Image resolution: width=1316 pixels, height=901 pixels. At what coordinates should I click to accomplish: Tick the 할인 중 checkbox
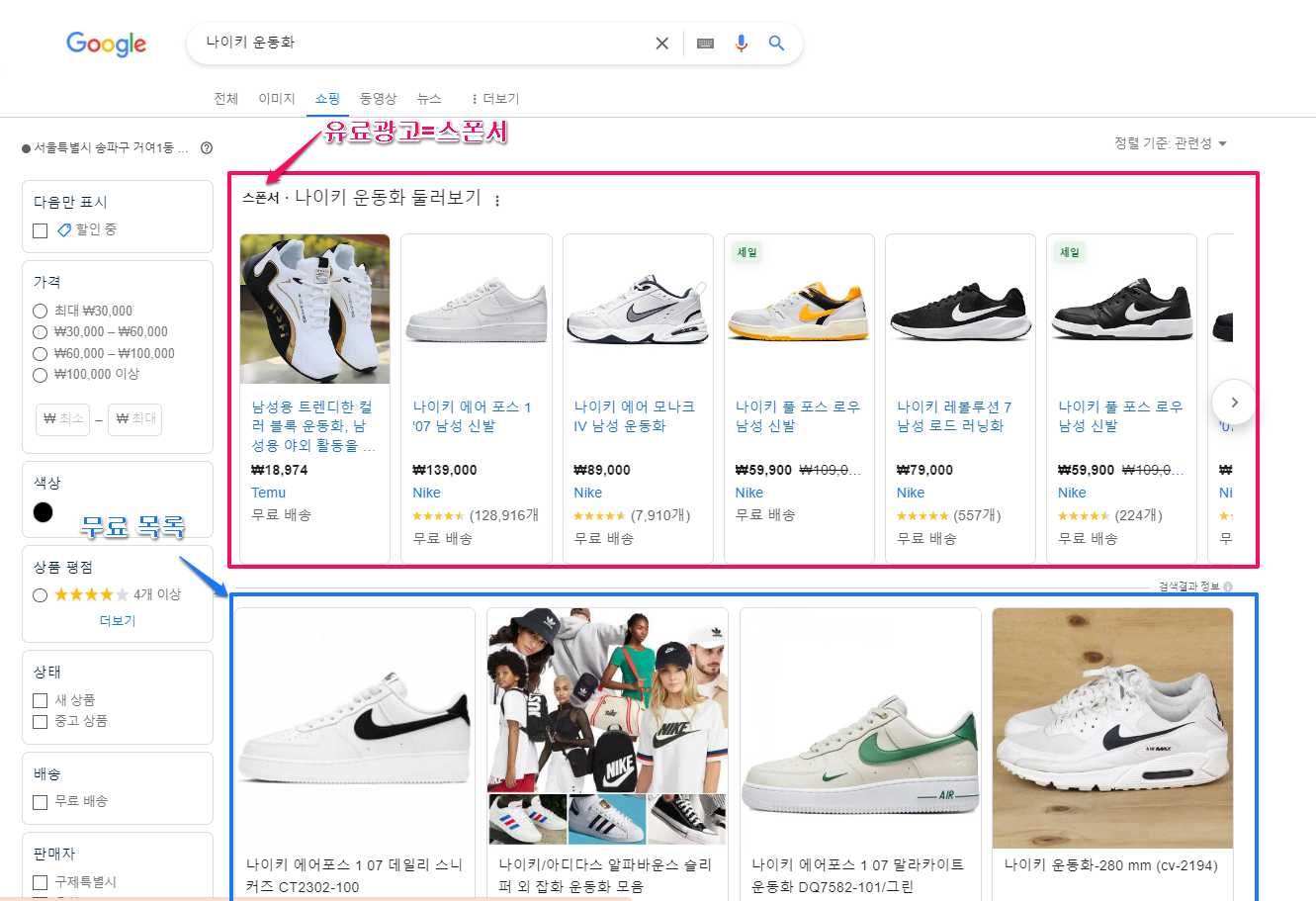pyautogui.click(x=41, y=230)
